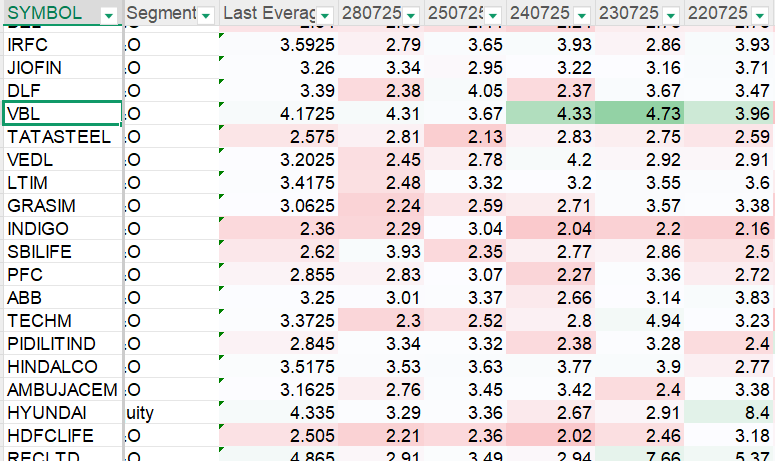Select the INDIGO symbol cell

click(x=62, y=228)
